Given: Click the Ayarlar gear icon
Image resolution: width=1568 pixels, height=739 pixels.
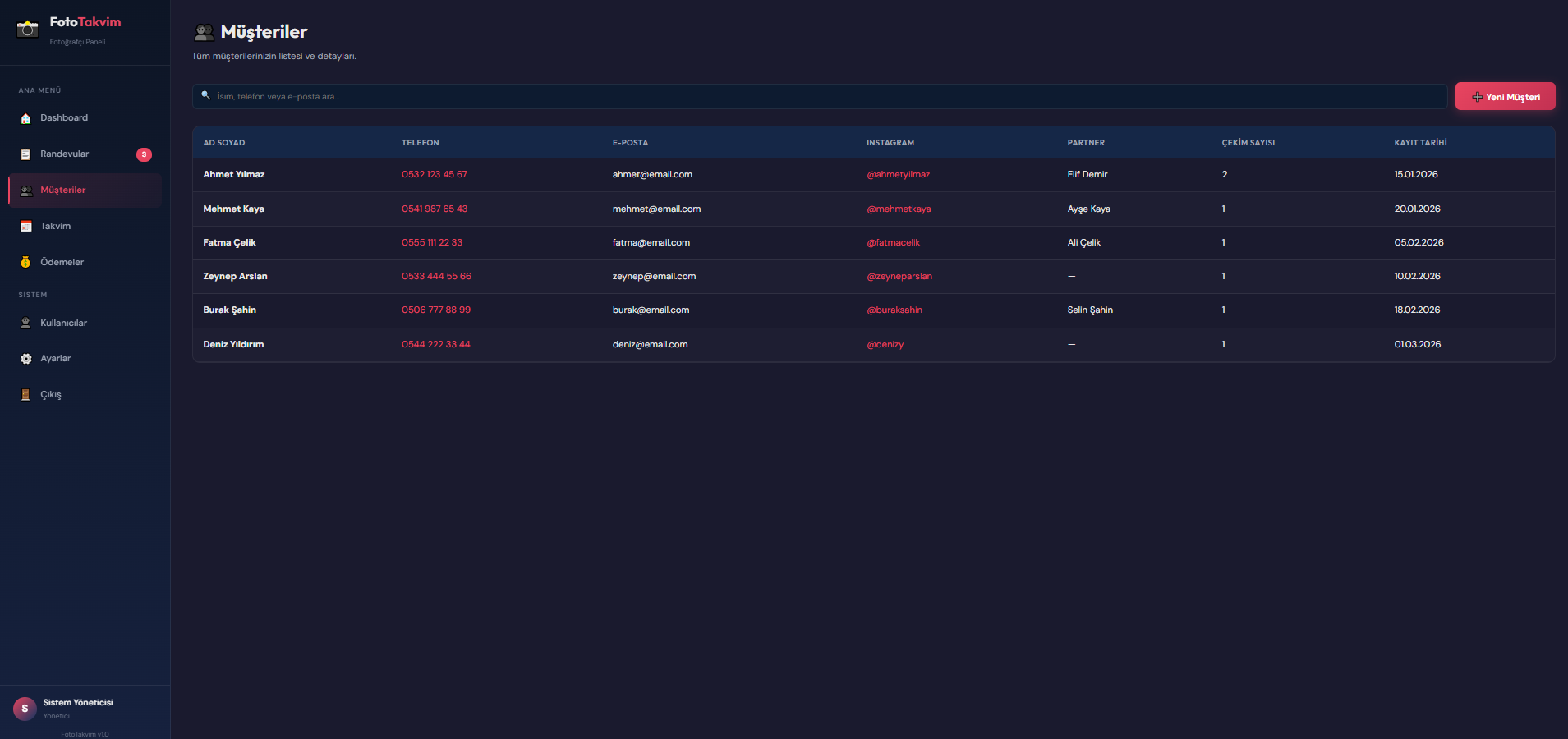Looking at the screenshot, I should point(25,359).
